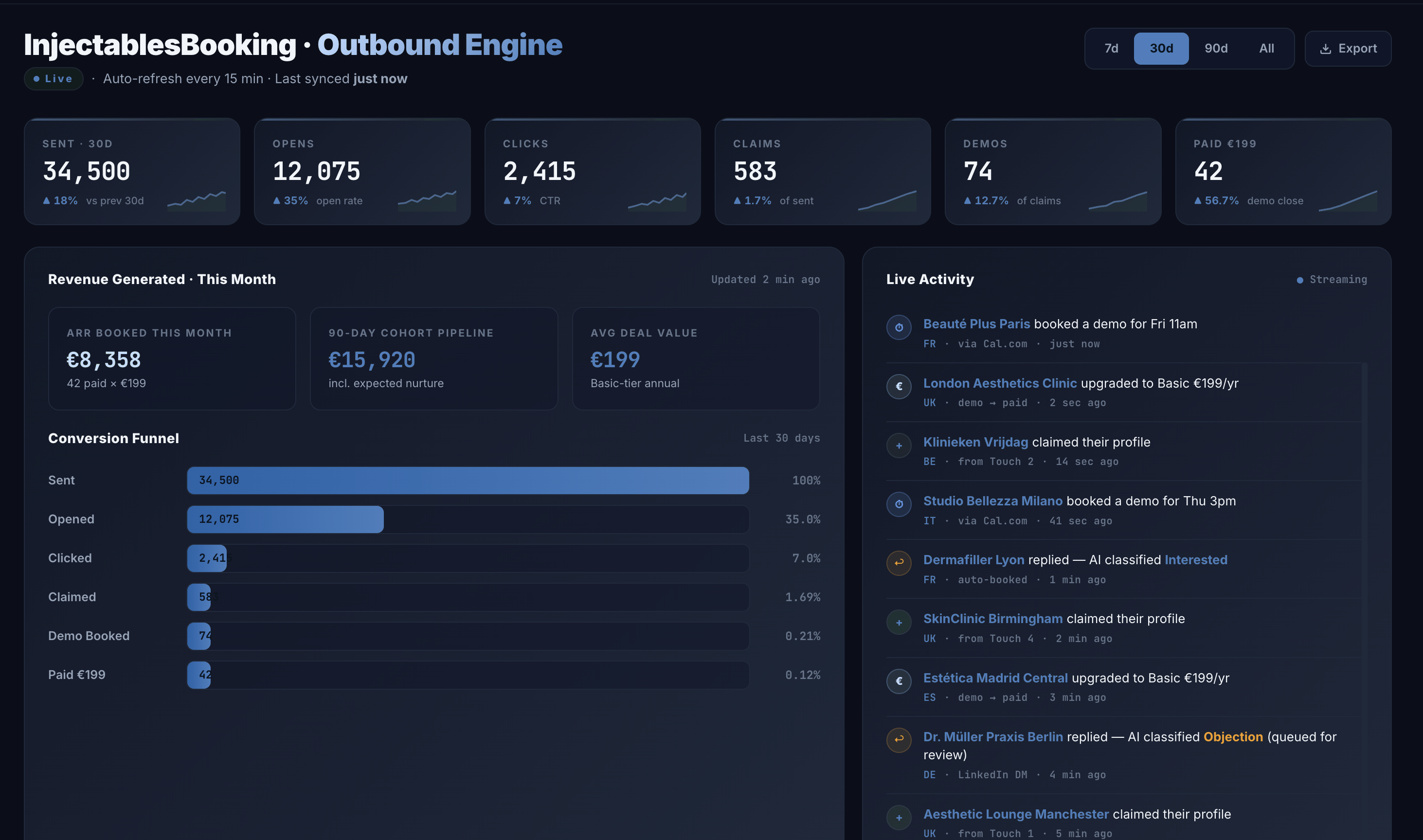This screenshot has height=840, width=1423.
Task: Click the 42 paid value in top card
Action: tap(1208, 172)
